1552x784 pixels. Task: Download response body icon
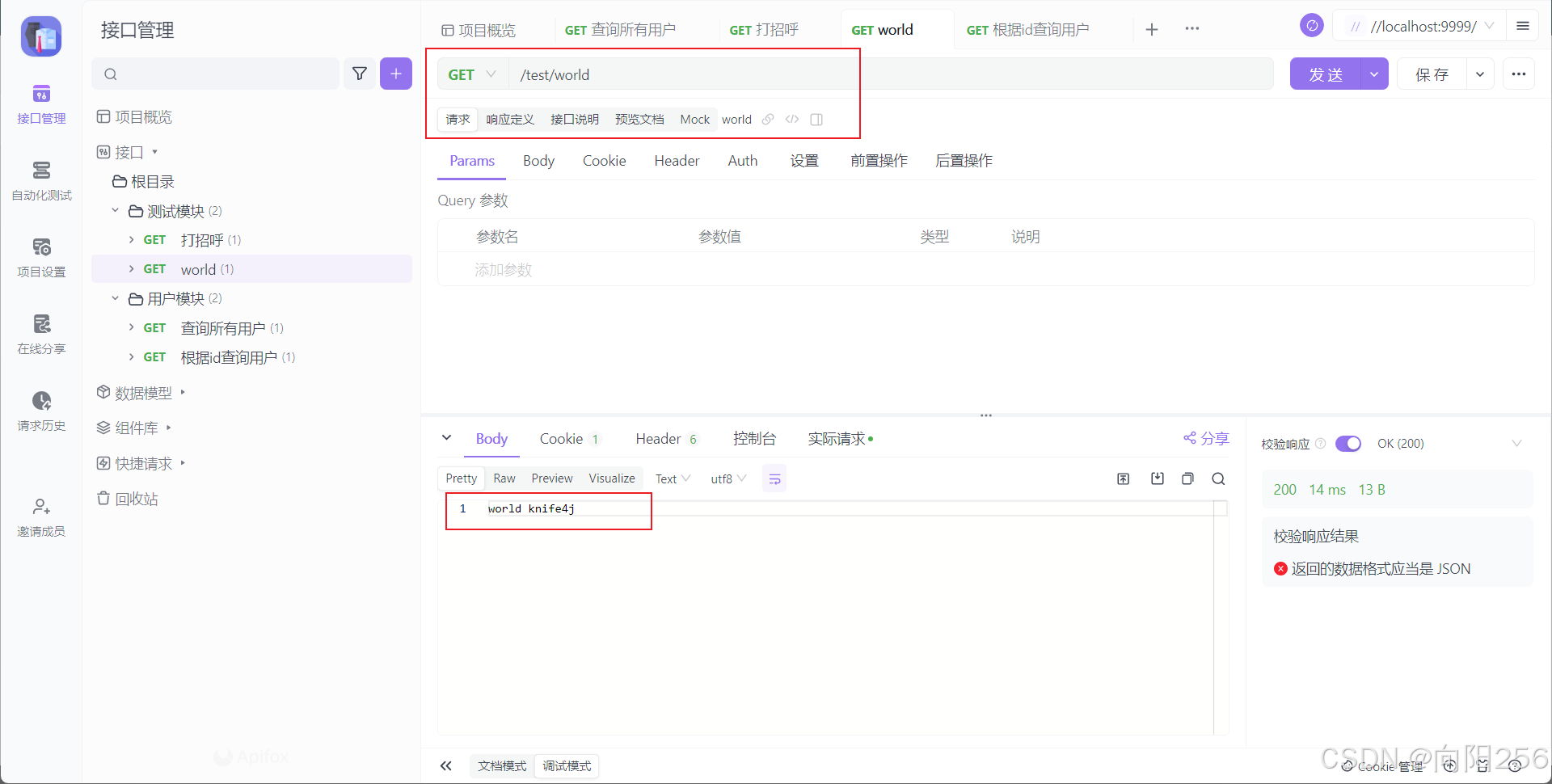[1158, 479]
